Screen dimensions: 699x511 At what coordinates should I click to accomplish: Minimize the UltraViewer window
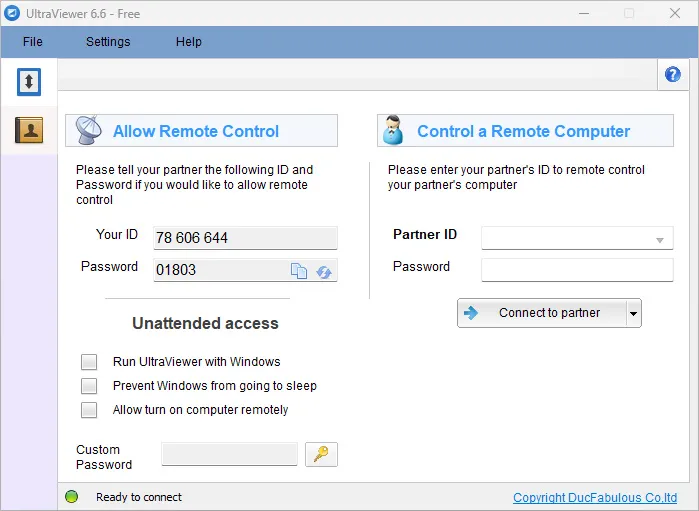click(584, 13)
